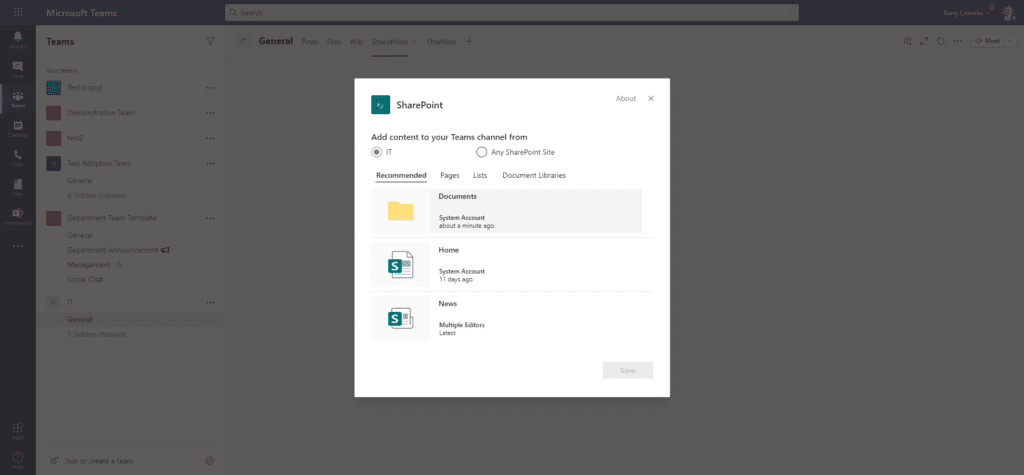Open more options for test2 team
The width and height of the screenshot is (1024, 475).
tap(210, 139)
